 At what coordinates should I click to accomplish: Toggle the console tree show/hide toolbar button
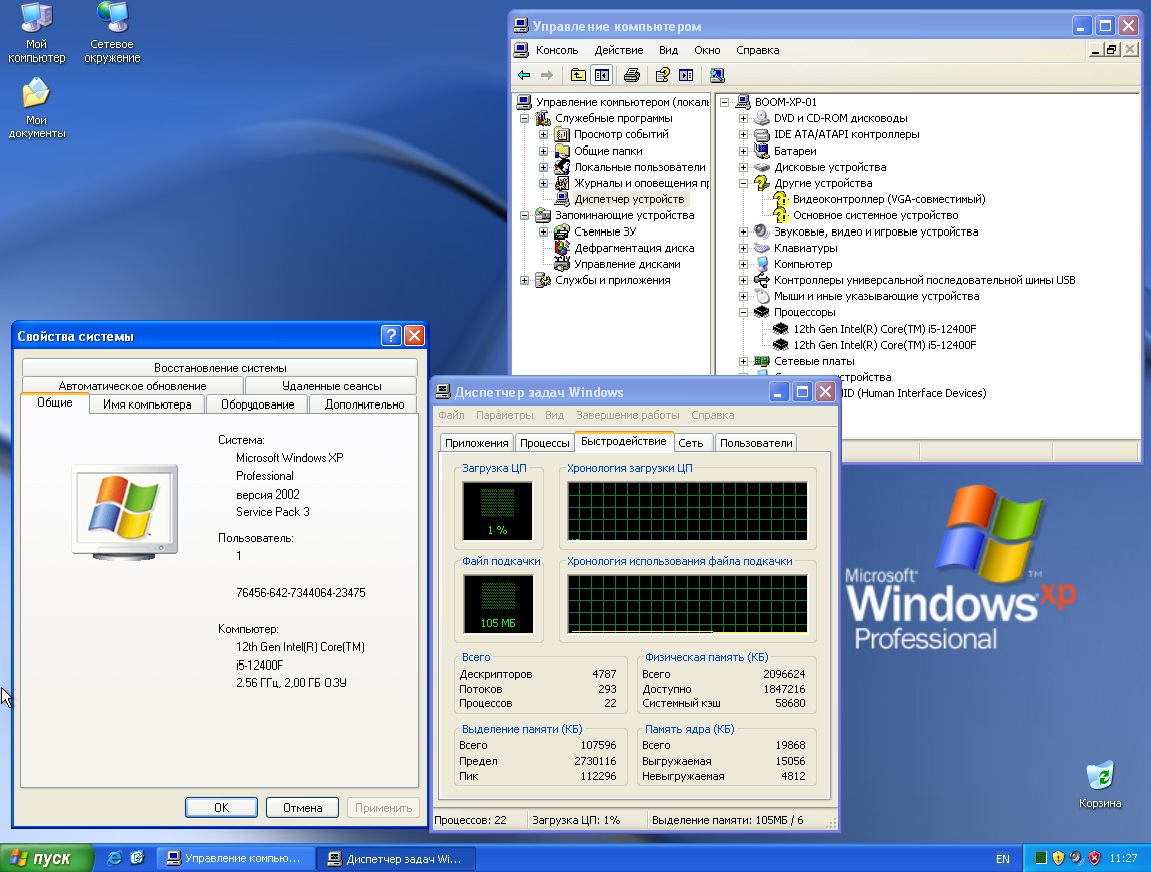coord(601,75)
